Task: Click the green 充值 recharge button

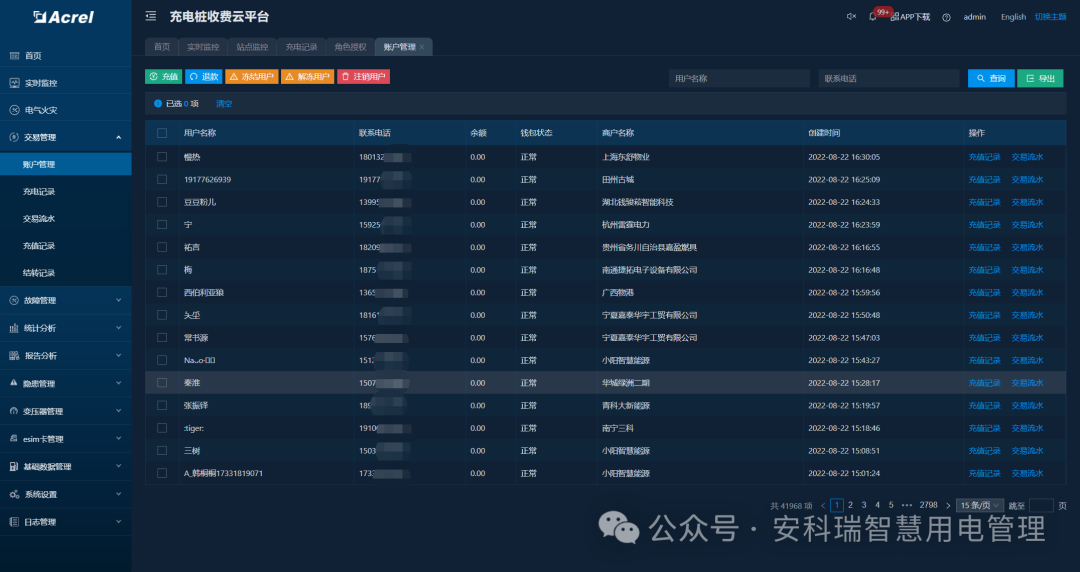Action: coord(163,76)
